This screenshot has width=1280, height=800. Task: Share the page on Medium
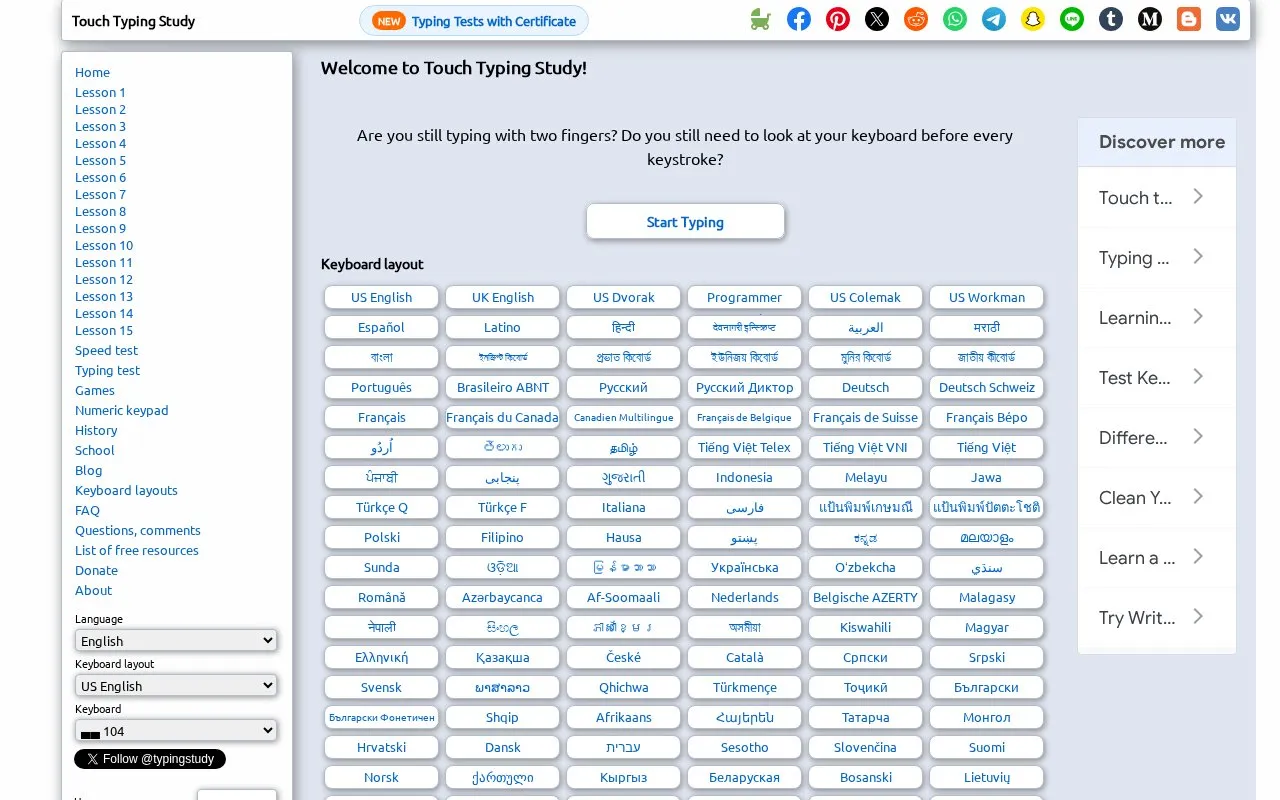click(x=1150, y=19)
